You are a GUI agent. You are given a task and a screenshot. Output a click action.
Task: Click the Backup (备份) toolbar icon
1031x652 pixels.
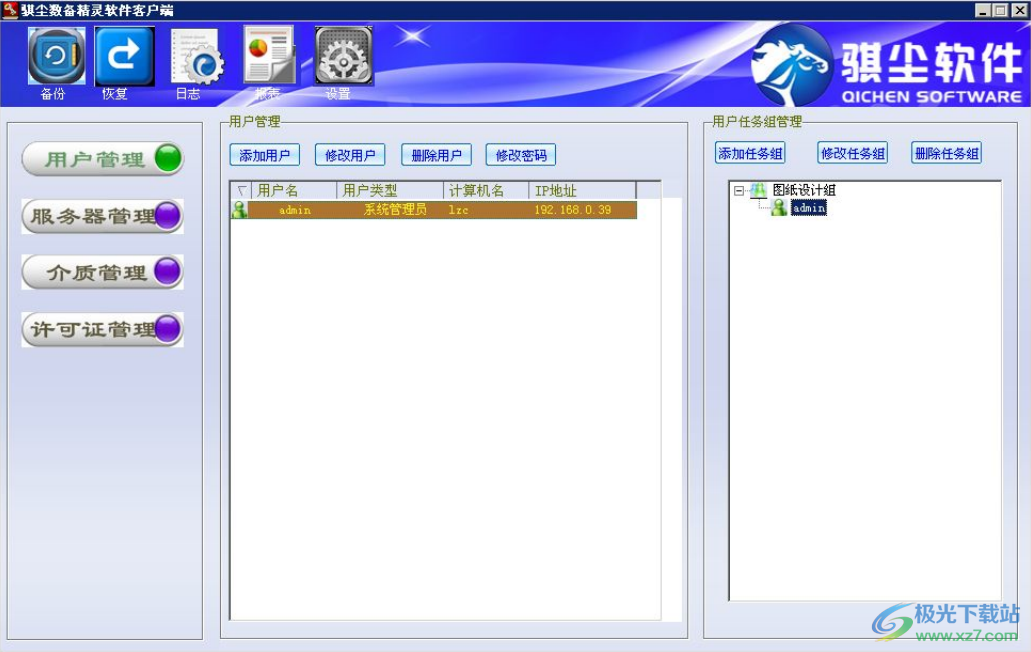[x=56, y=57]
